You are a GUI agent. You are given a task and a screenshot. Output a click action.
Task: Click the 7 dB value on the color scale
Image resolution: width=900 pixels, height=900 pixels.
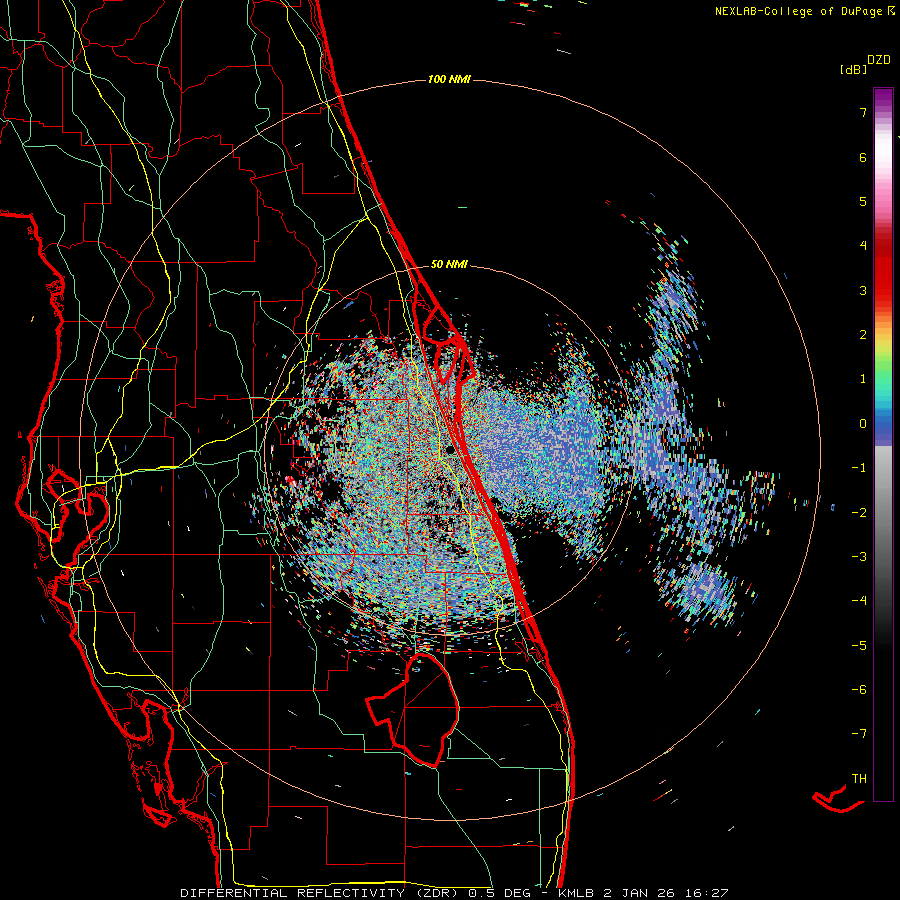[863, 112]
